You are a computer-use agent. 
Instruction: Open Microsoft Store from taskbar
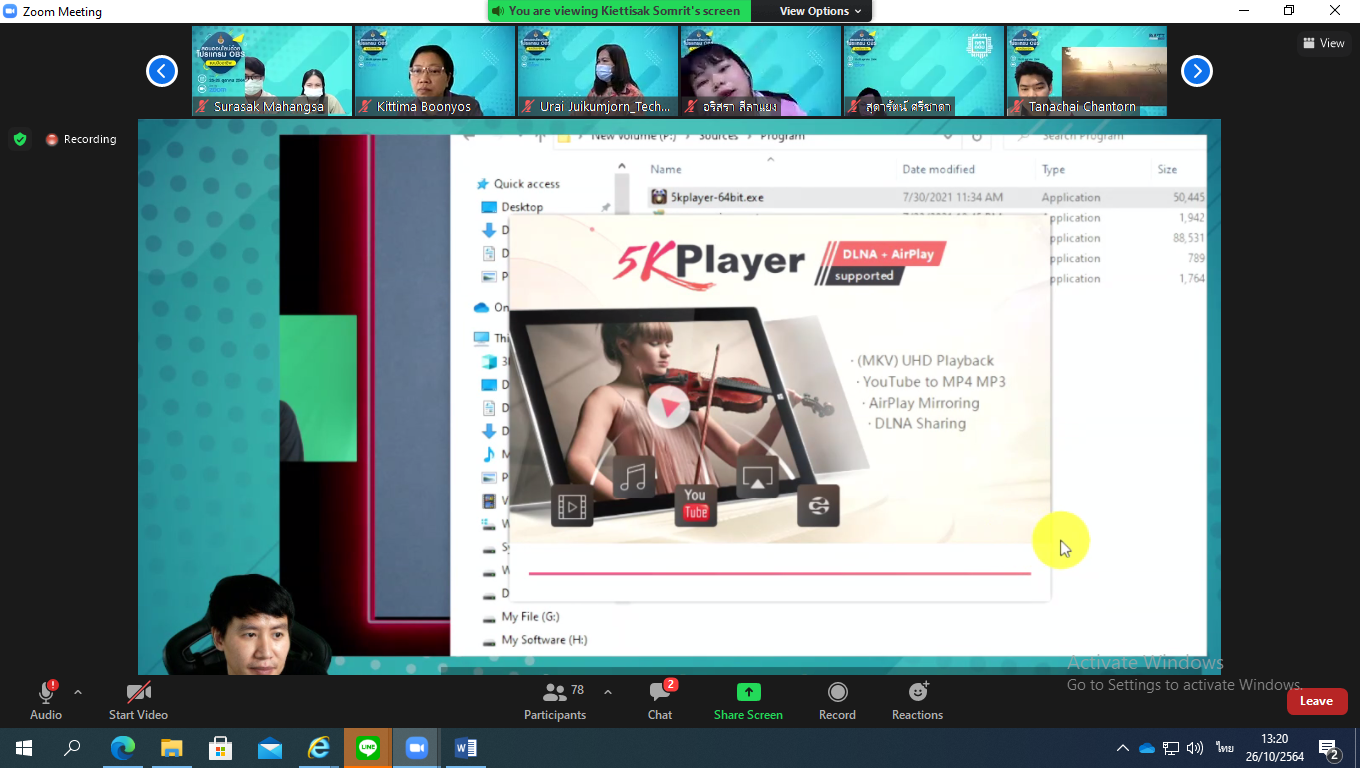pyautogui.click(x=220, y=748)
